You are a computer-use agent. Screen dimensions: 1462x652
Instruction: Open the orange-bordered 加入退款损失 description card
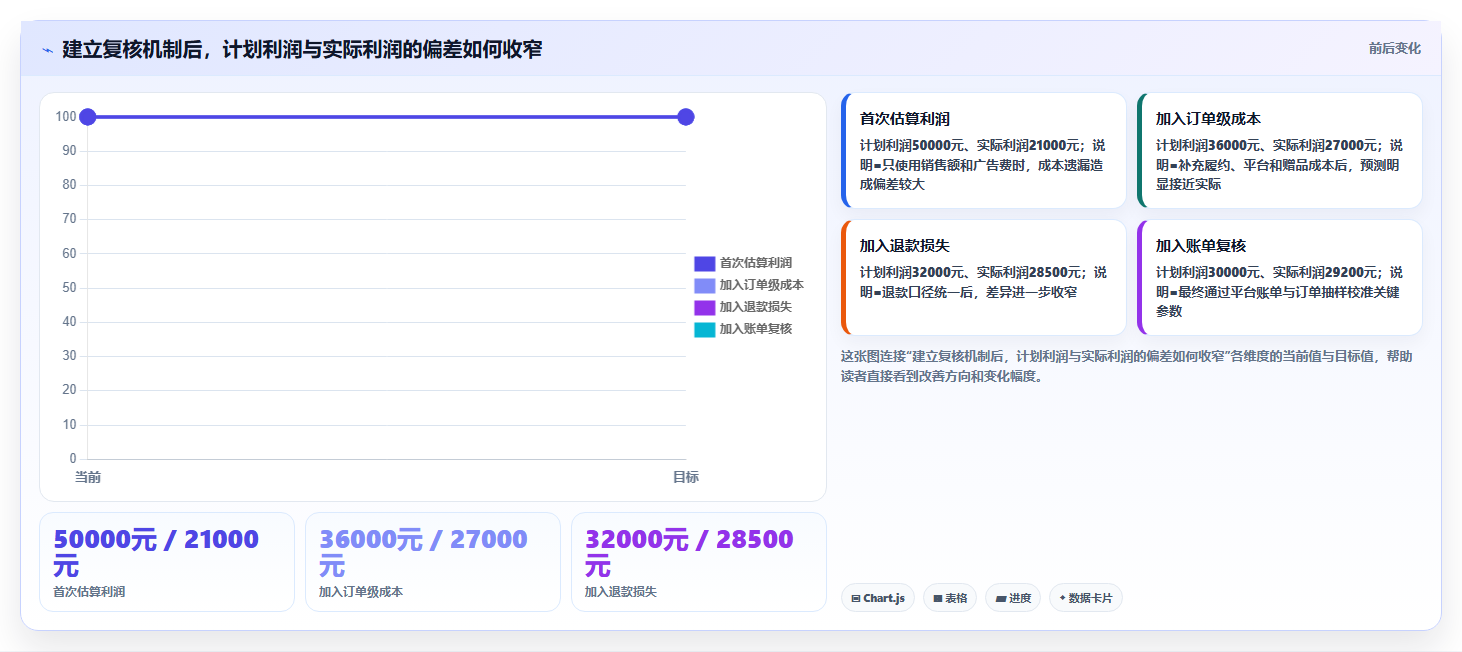984,278
